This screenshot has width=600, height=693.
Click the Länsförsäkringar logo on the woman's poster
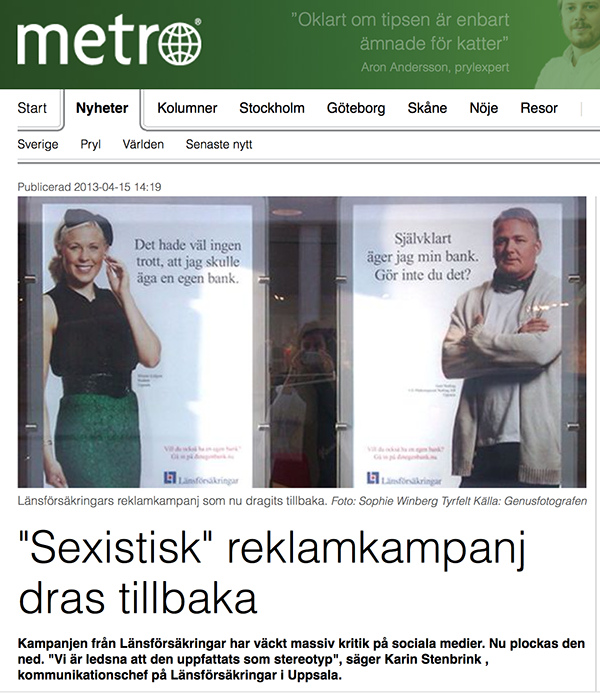tap(201, 479)
